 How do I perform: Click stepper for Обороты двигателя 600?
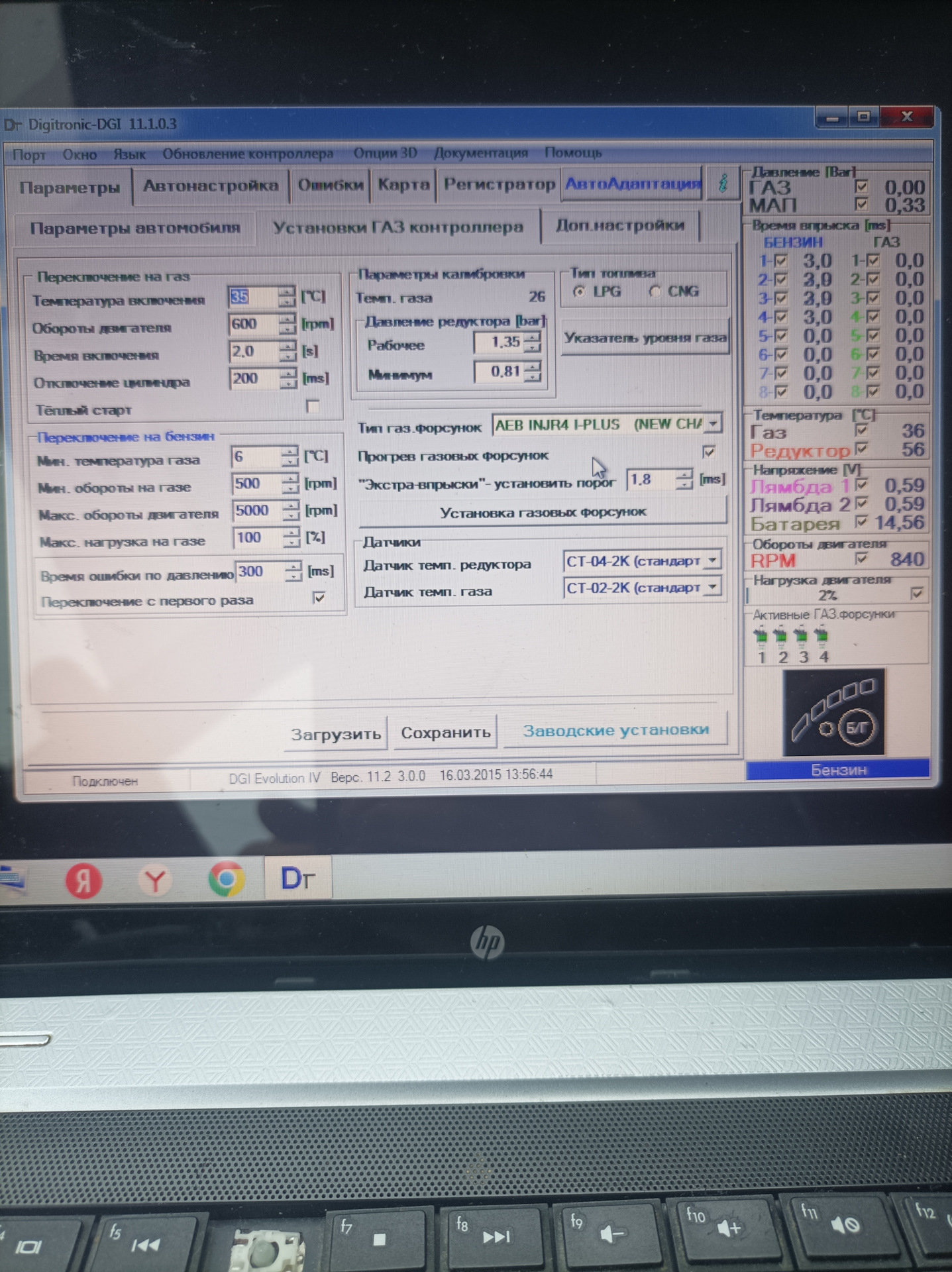click(x=287, y=324)
